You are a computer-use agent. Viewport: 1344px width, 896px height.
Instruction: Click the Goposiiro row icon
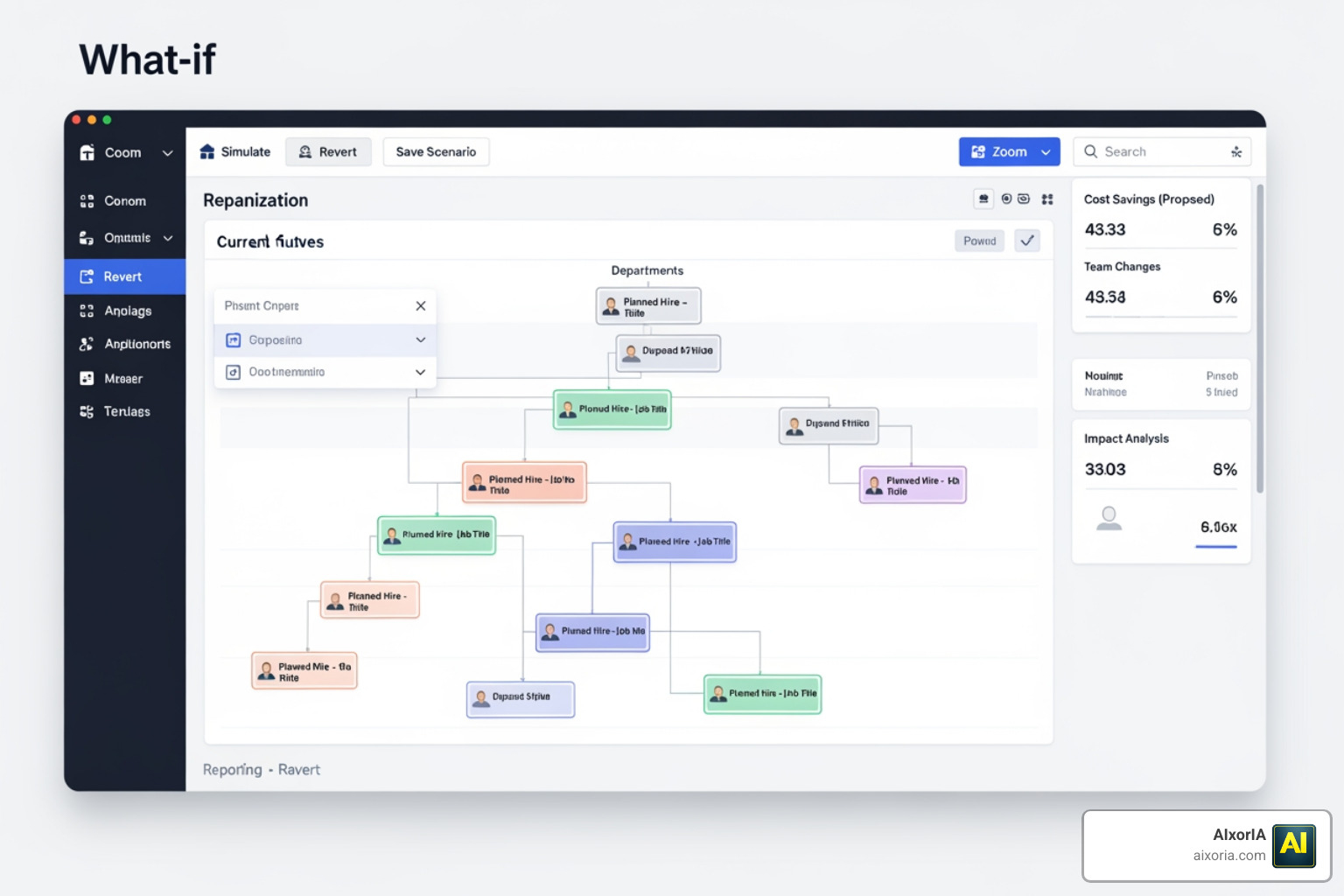click(x=234, y=339)
